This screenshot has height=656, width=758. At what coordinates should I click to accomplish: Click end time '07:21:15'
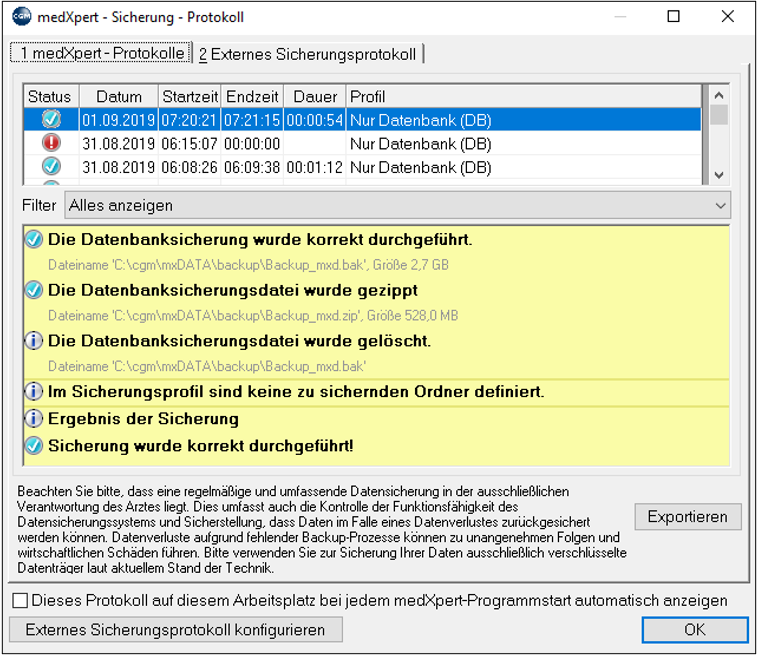tap(252, 120)
